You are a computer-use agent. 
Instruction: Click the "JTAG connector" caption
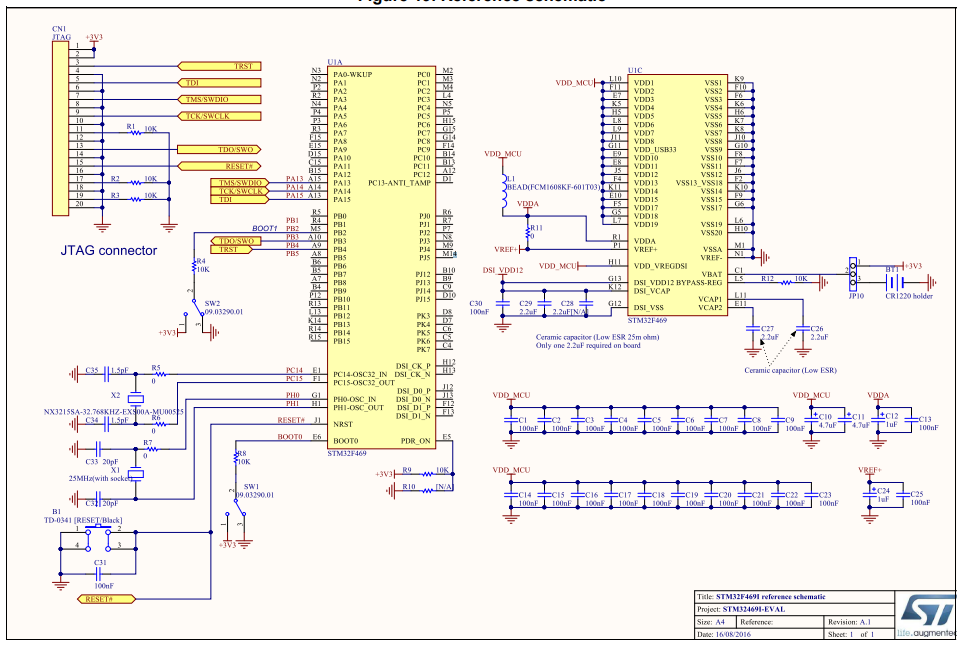tap(108, 250)
